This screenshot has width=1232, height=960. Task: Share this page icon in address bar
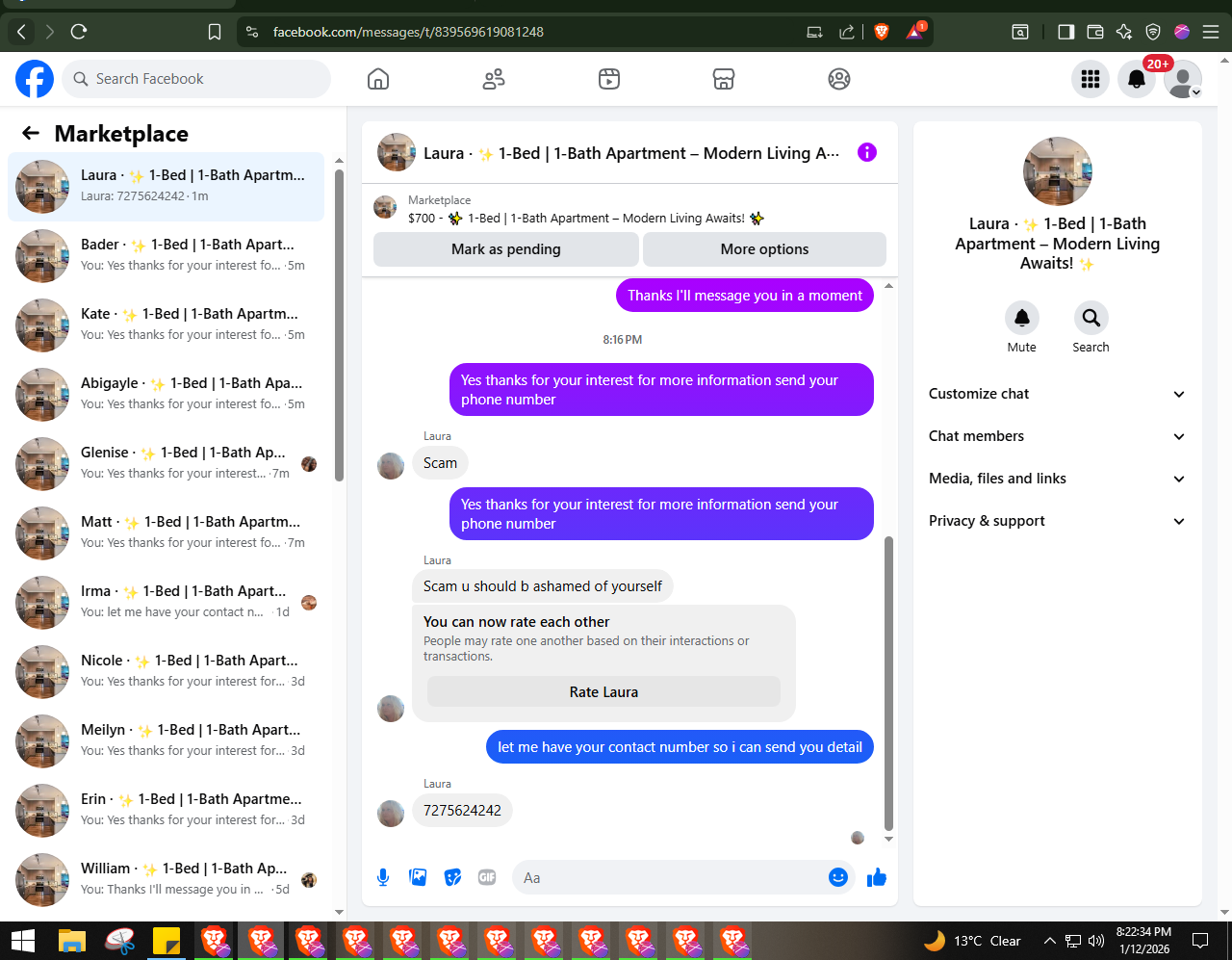tap(847, 32)
